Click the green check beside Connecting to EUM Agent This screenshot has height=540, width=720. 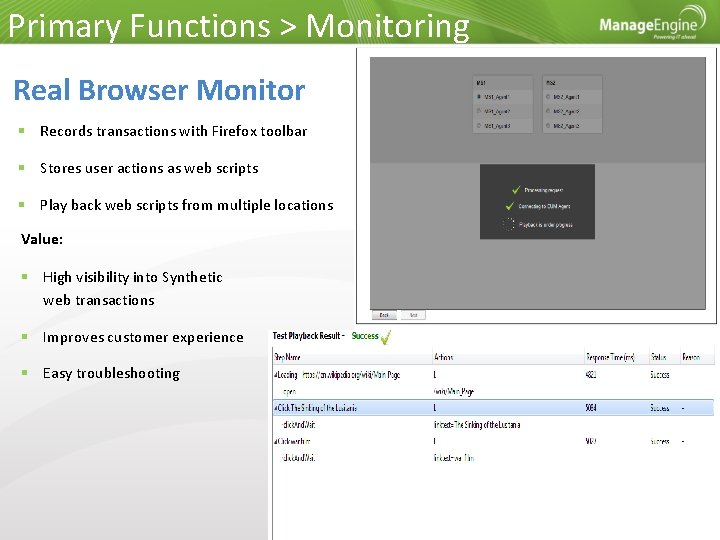coord(510,206)
